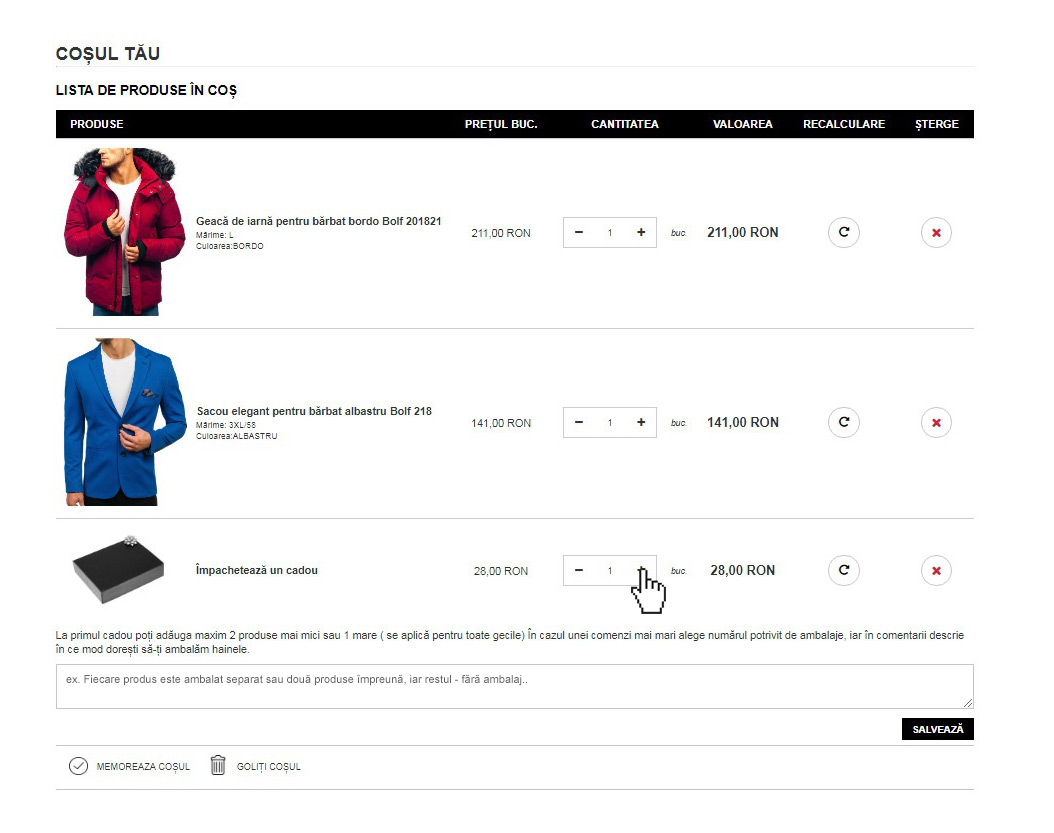This screenshot has height=833, width=1054.
Task: Recalculate the blue blazer row
Action: 844,423
